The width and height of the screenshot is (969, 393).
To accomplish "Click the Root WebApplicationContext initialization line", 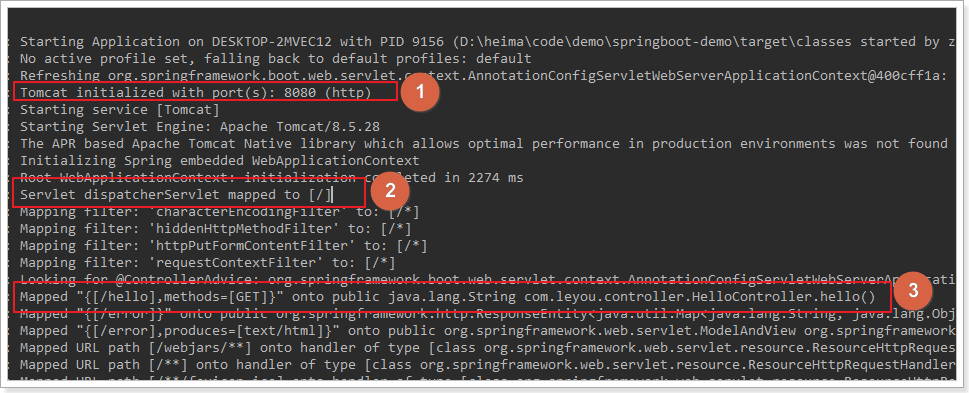I will pos(271,178).
